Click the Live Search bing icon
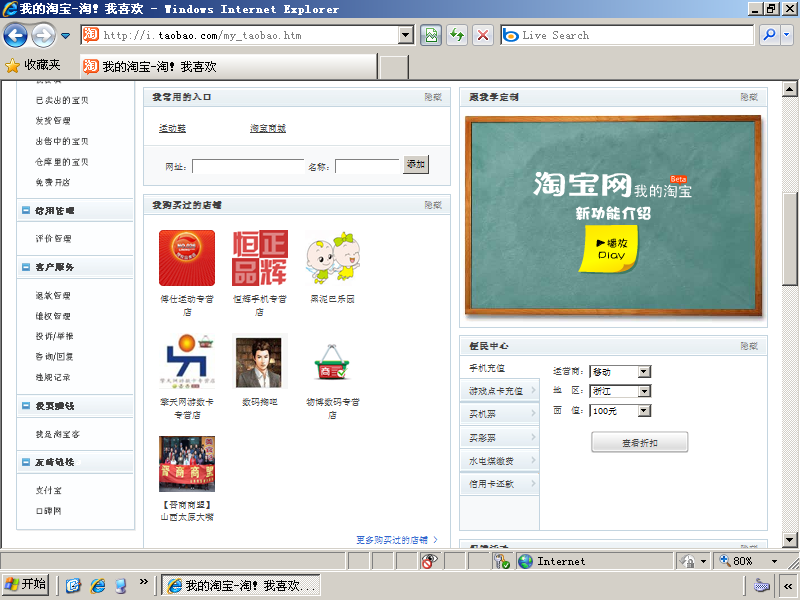The height and width of the screenshot is (600, 800). click(x=511, y=35)
